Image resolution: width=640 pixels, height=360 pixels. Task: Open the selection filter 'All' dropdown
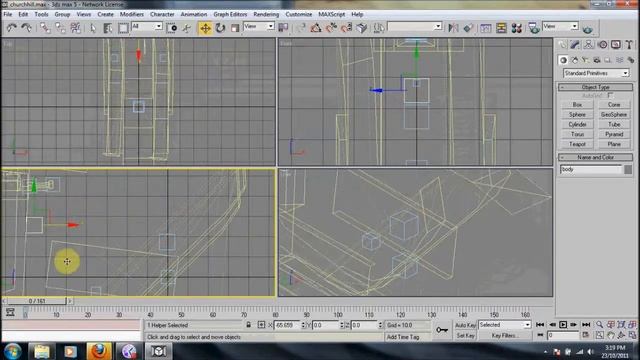147,27
